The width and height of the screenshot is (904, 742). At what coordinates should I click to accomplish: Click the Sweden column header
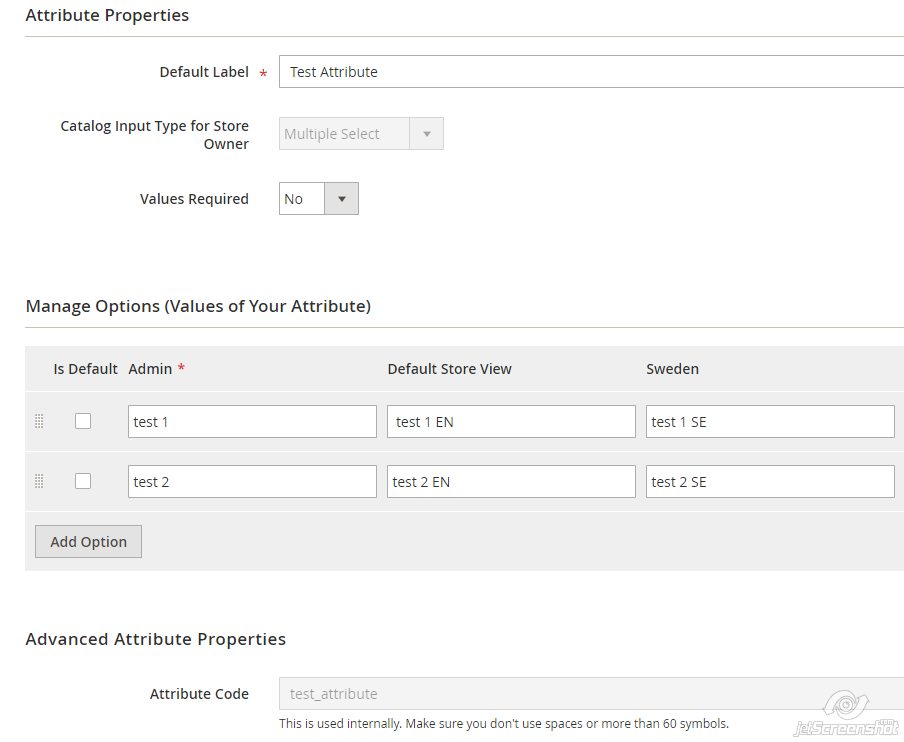pyautogui.click(x=672, y=368)
